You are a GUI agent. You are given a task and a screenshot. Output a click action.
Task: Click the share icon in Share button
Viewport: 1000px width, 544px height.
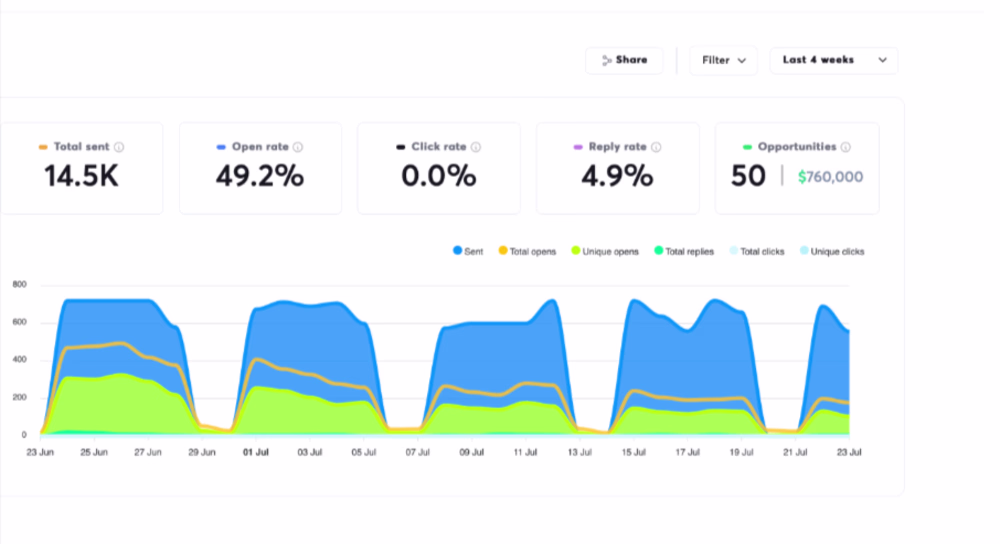pyautogui.click(x=607, y=61)
